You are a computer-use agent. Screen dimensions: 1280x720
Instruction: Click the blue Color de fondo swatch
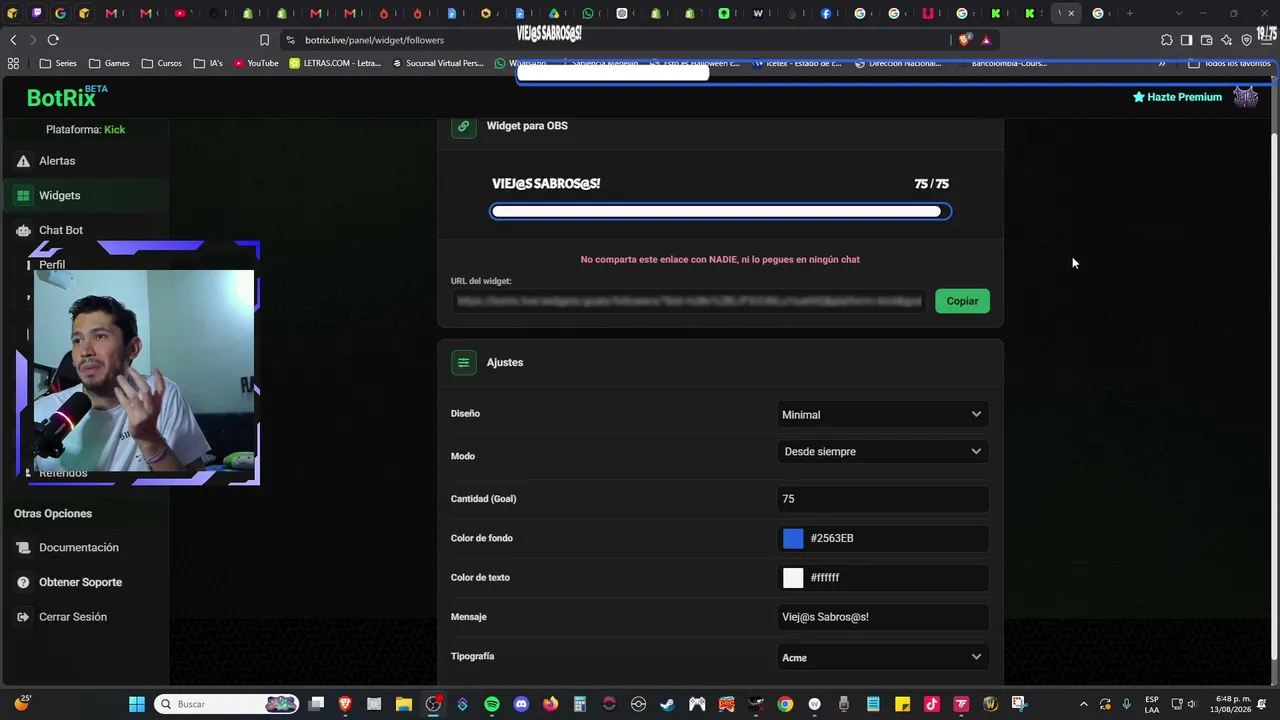(x=793, y=539)
